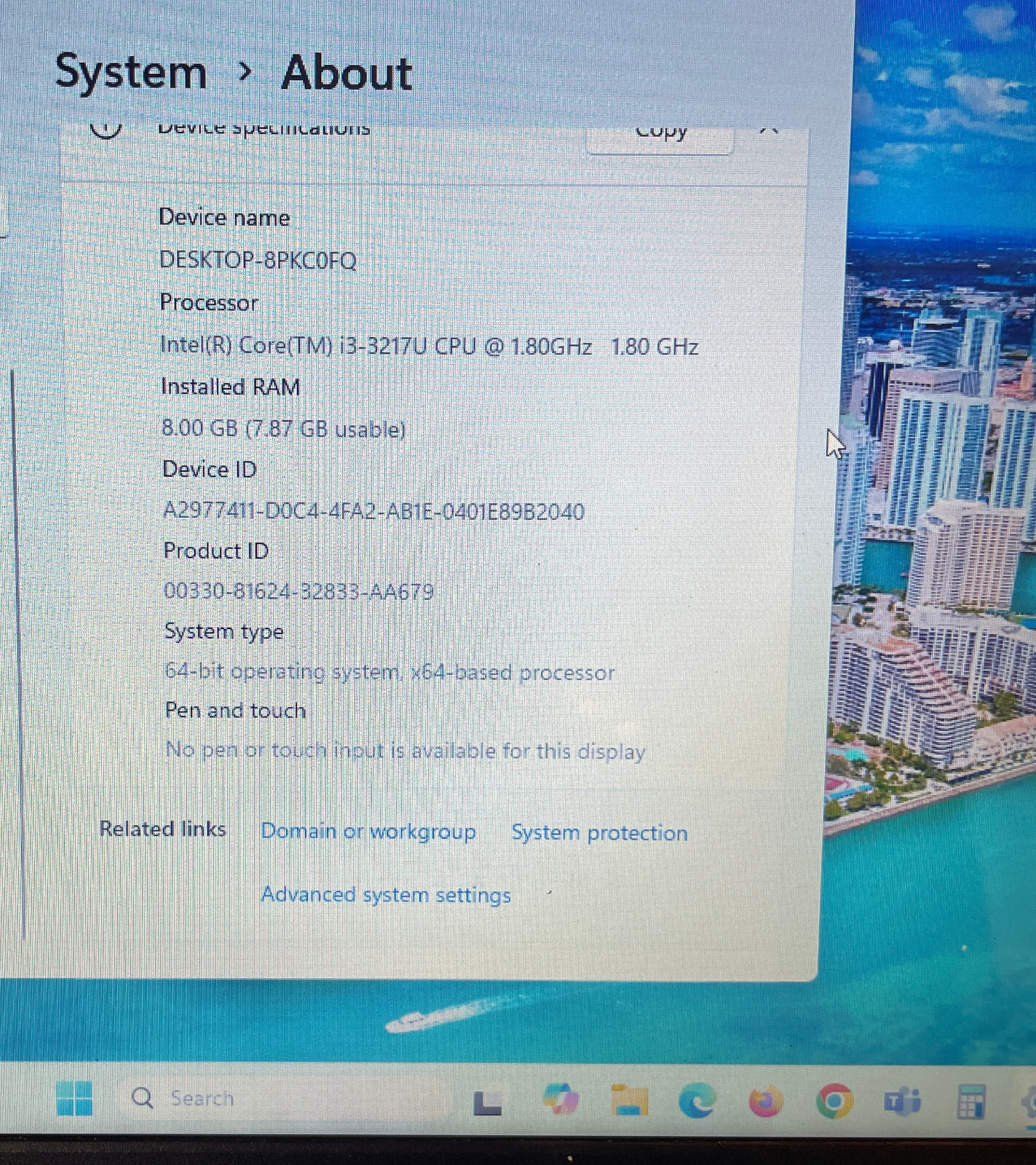This screenshot has width=1036, height=1165.
Task: Launch Copilot from the taskbar
Action: point(561,1099)
